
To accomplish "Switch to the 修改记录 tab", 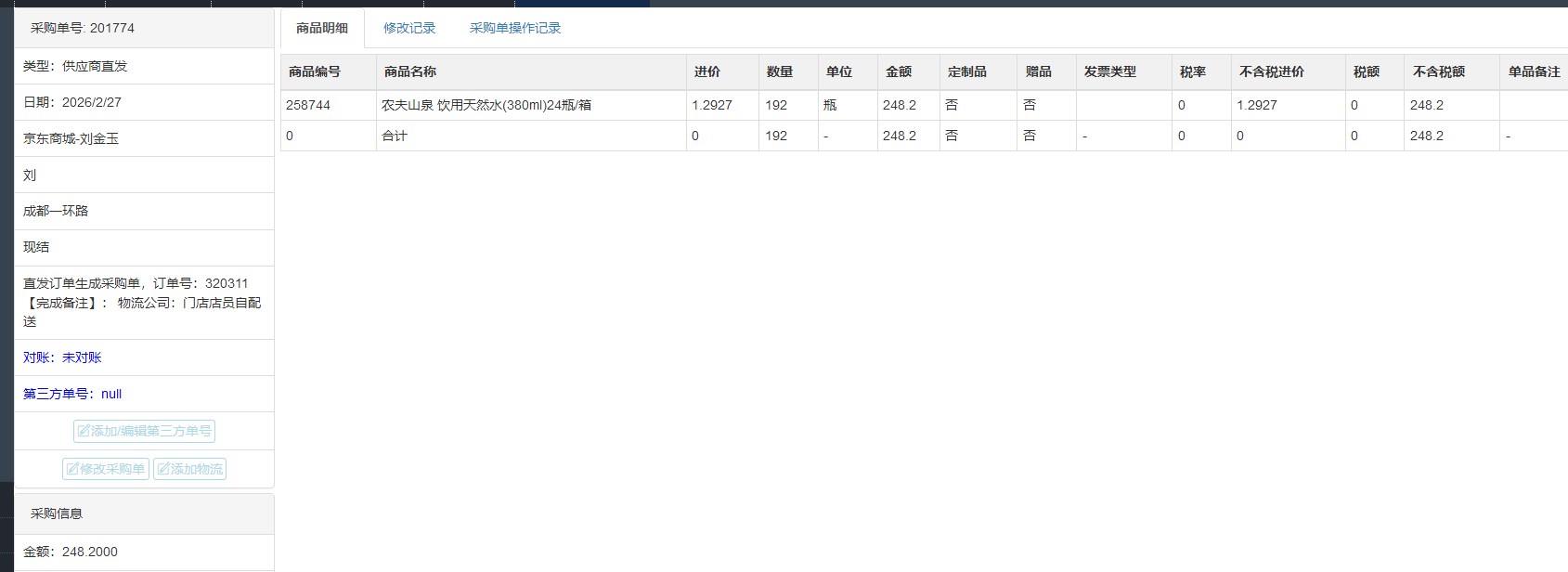I will click(x=409, y=28).
